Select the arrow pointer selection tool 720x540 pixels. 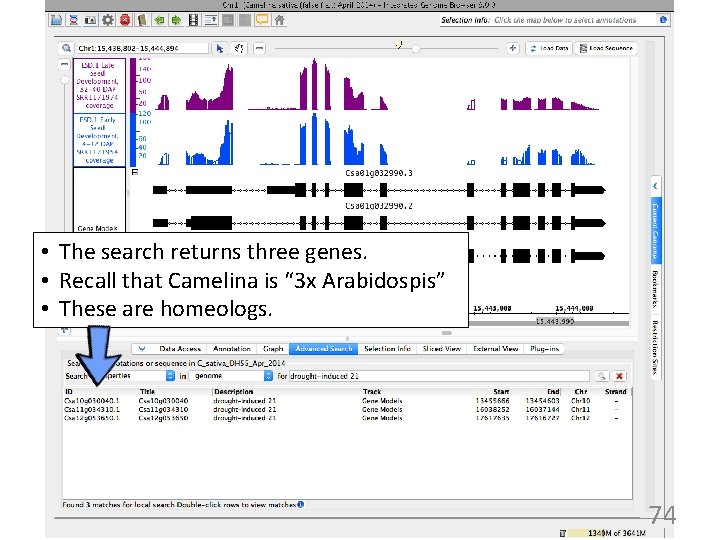(220, 48)
